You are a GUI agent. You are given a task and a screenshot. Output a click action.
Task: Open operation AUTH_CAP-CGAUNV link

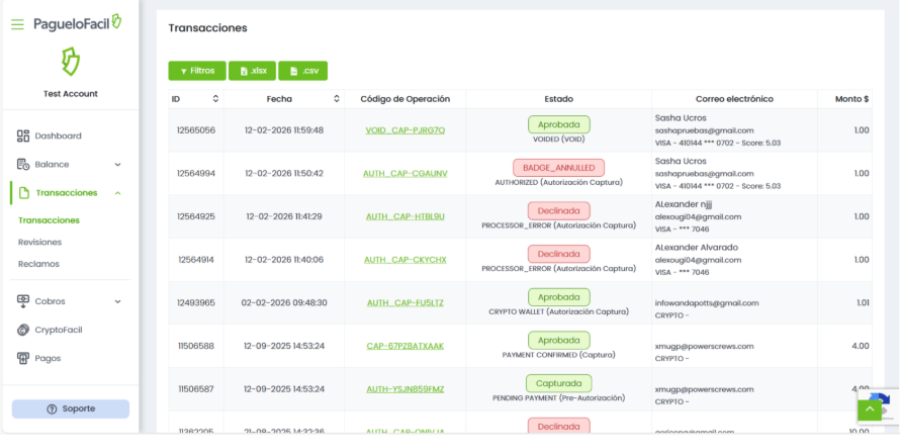pos(405,173)
